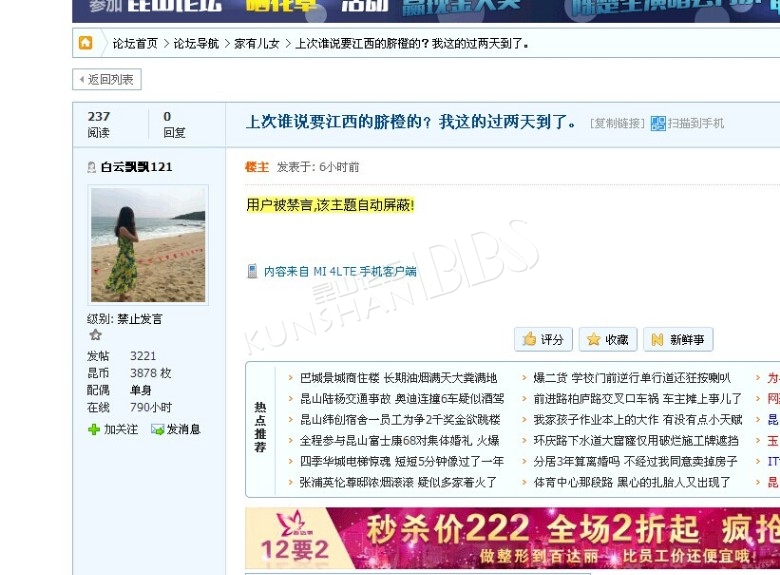Click the 收藏 star button
The width and height of the screenshot is (780, 575).
click(x=607, y=340)
